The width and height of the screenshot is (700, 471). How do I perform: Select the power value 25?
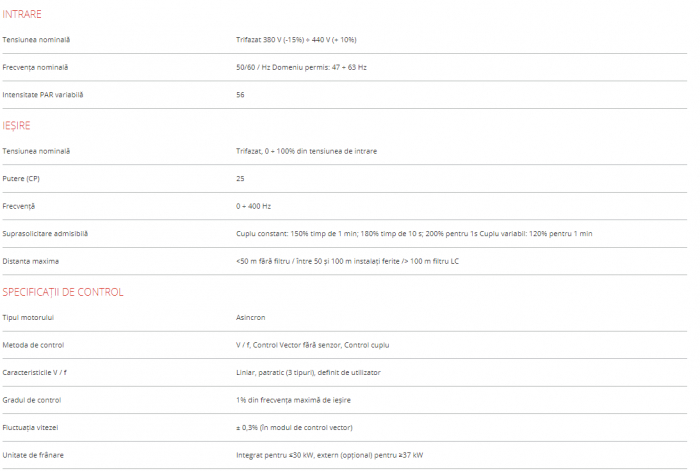240,178
